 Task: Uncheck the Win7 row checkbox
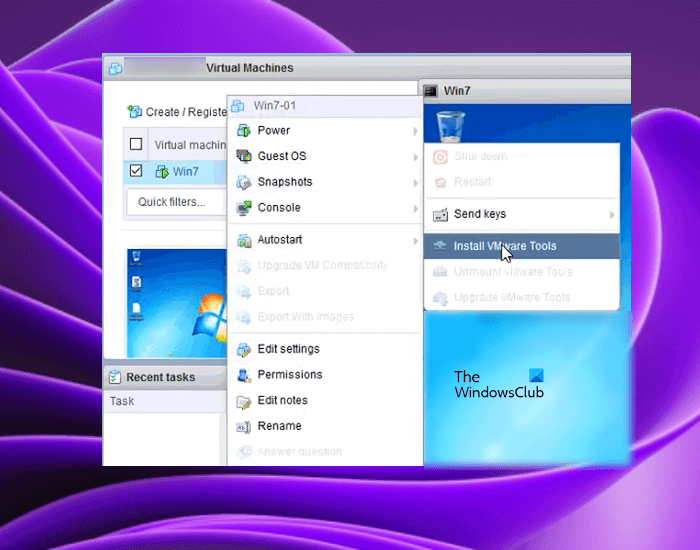(136, 171)
